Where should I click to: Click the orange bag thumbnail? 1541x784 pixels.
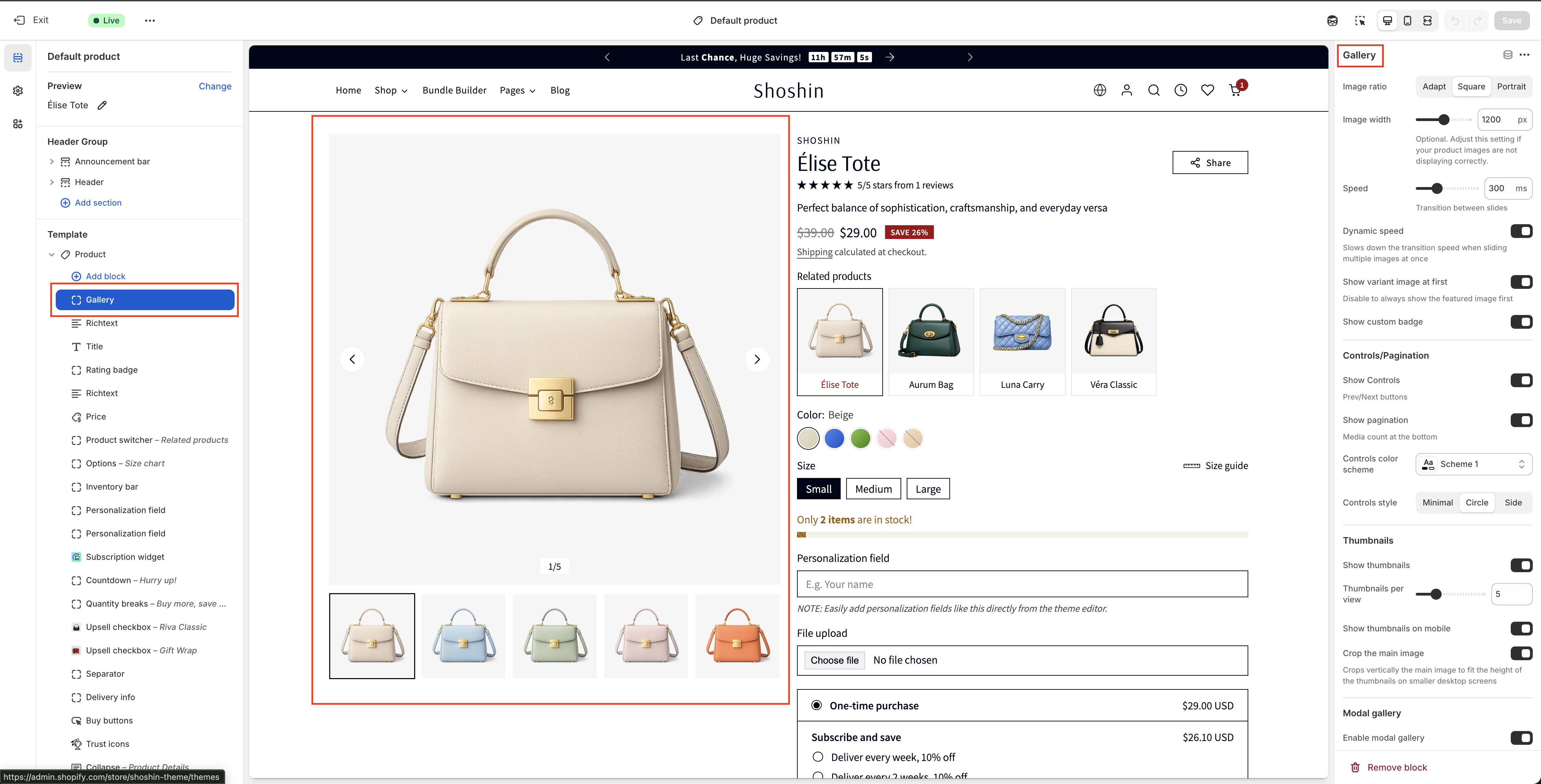(737, 636)
